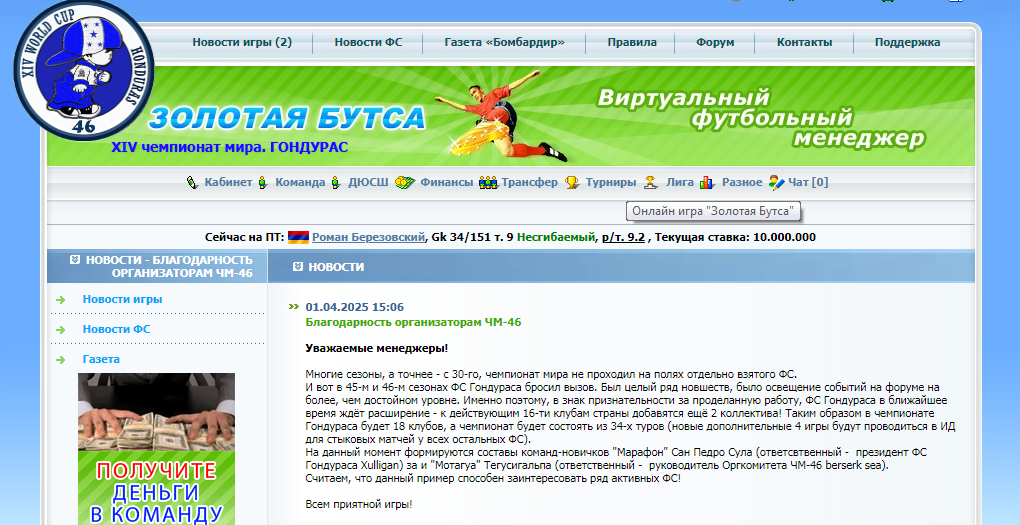
Task: Open Чат [0] link
Action: pyautogui.click(x=808, y=182)
